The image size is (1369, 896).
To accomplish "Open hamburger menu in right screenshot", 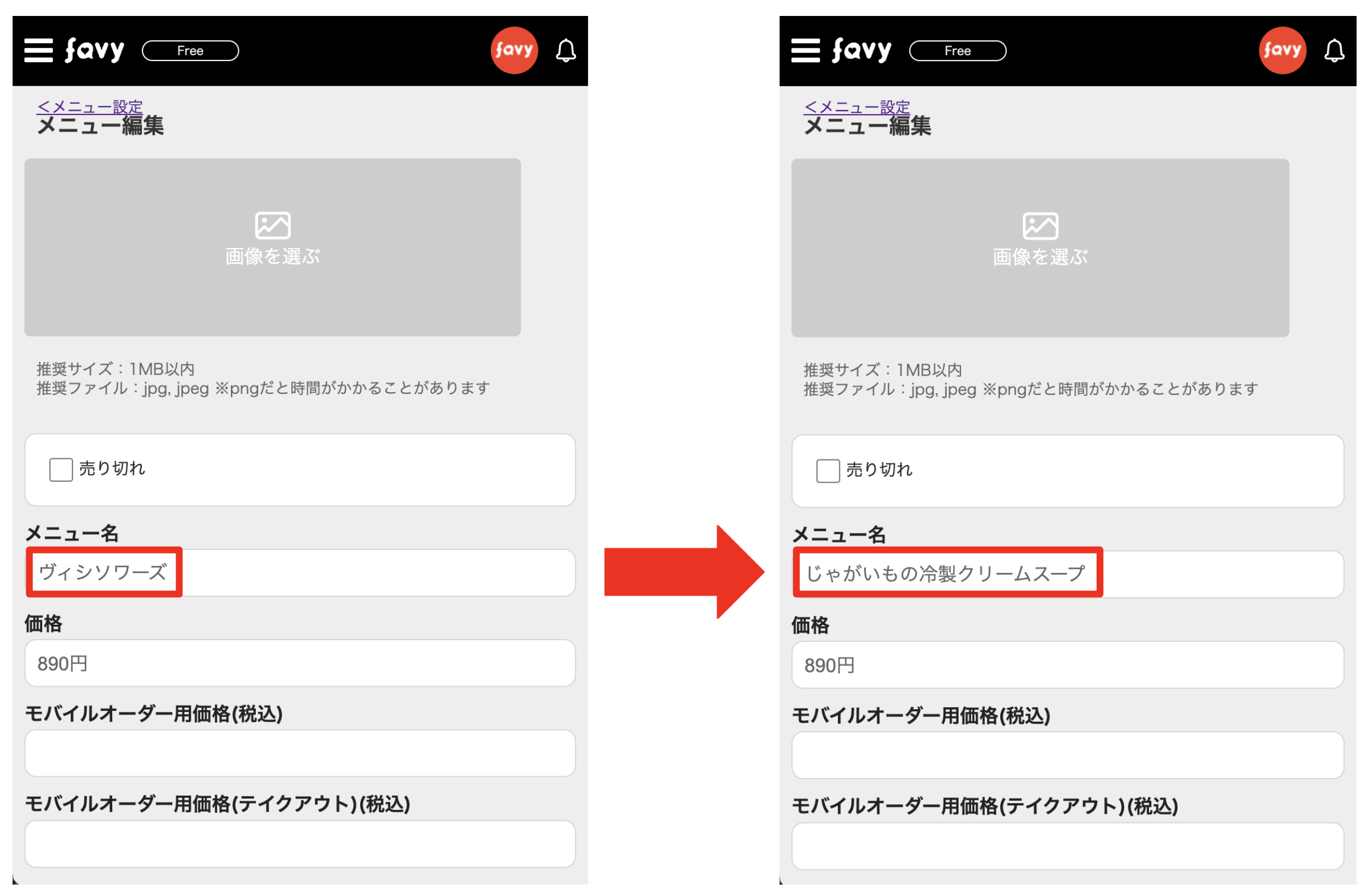I will coord(805,51).
